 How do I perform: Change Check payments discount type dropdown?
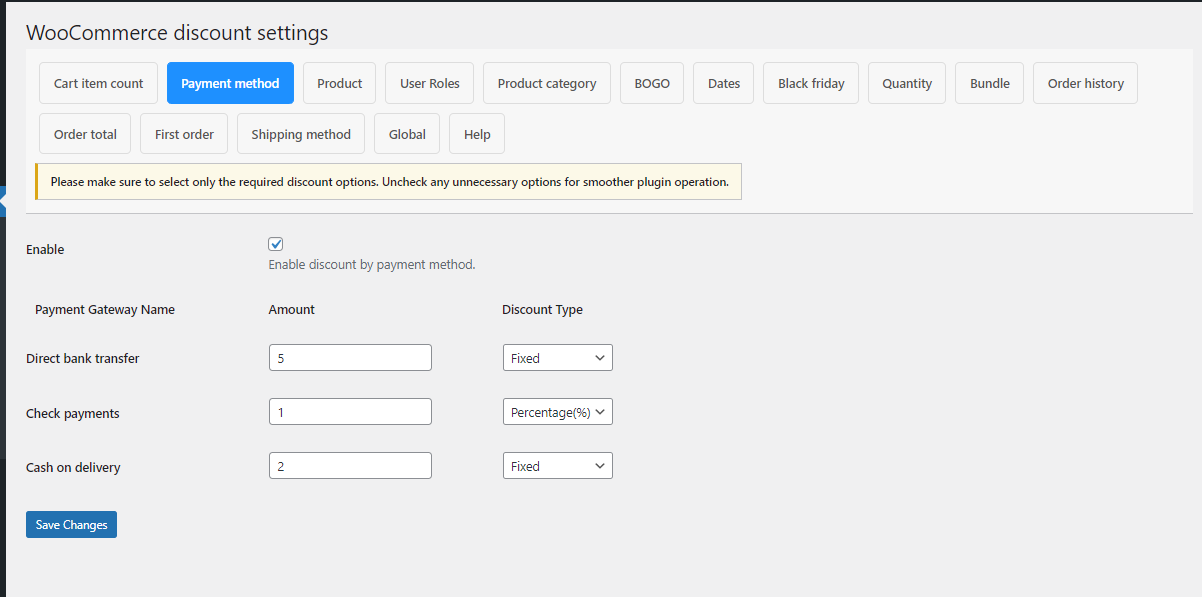point(557,411)
